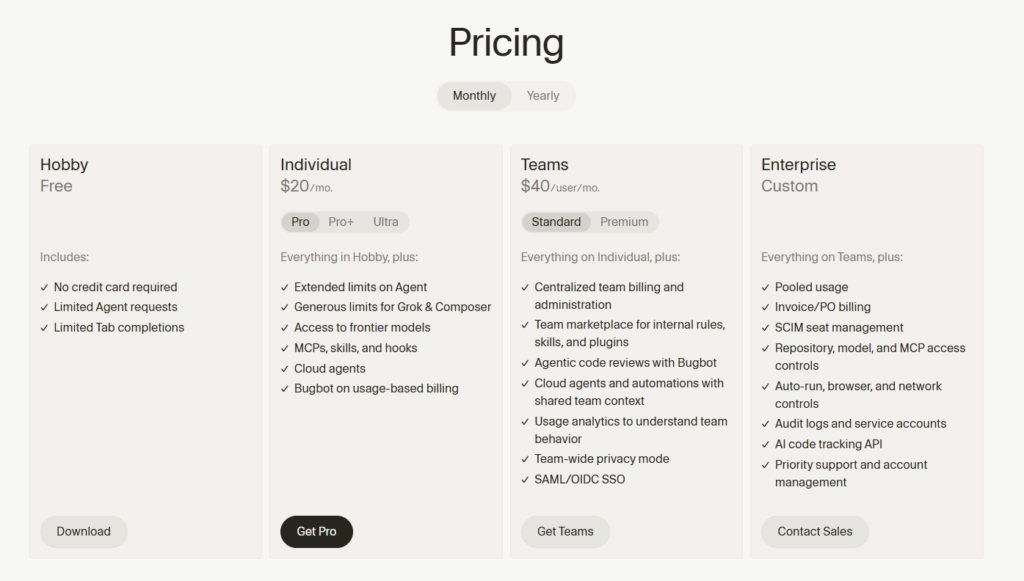1024x581 pixels.
Task: Click checkmark next to Pooled usage
Action: [x=765, y=287]
